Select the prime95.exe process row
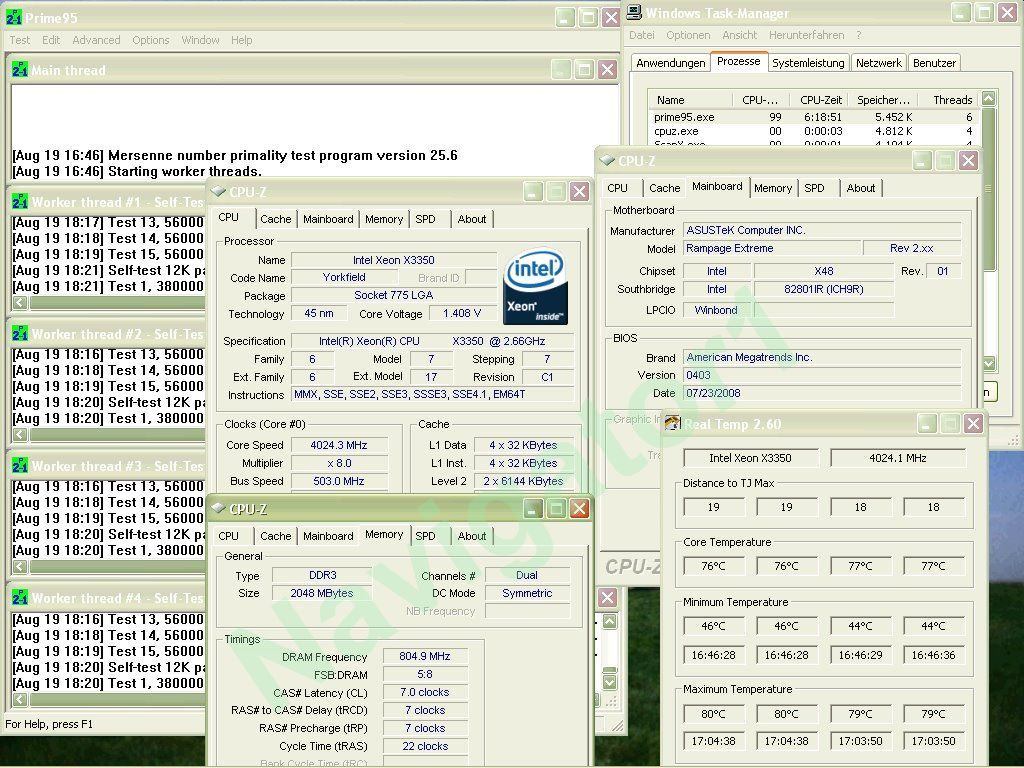The height and width of the screenshot is (768, 1024). tap(814, 117)
